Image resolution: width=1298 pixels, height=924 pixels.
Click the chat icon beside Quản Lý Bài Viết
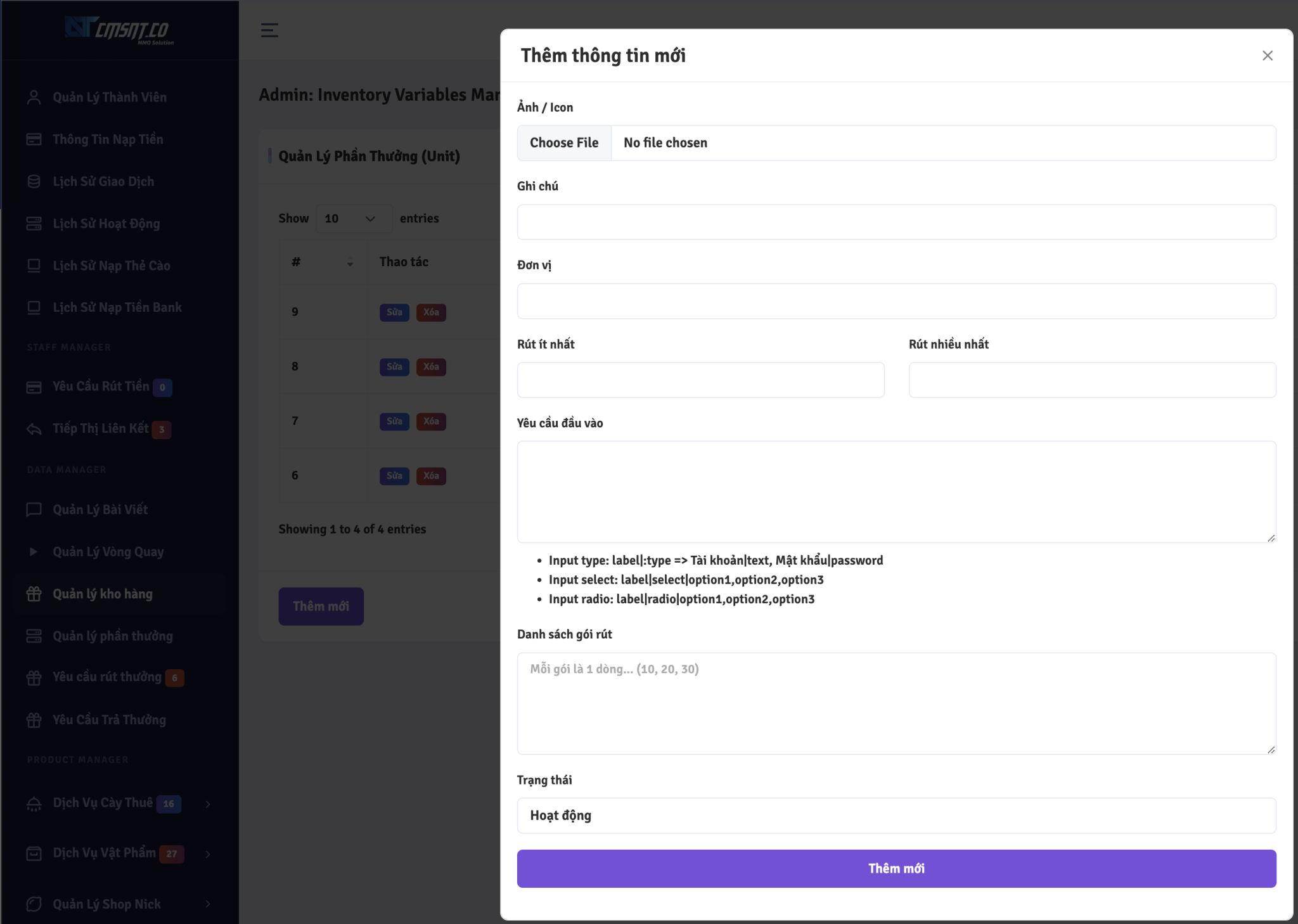(x=34, y=510)
